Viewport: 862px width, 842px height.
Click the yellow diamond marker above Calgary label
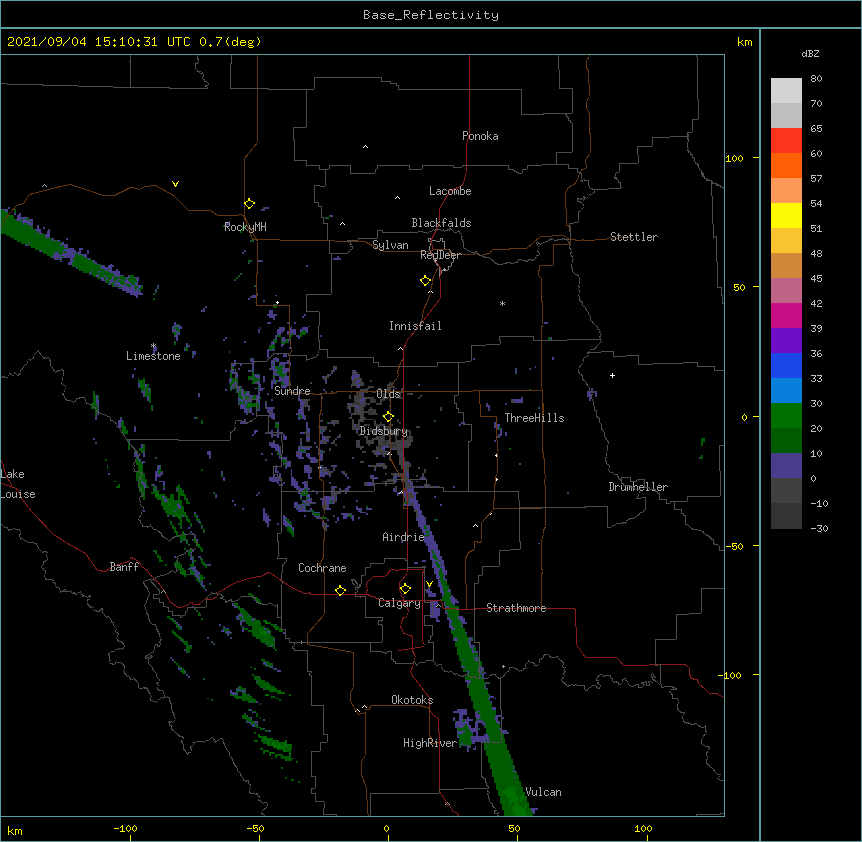(x=405, y=589)
